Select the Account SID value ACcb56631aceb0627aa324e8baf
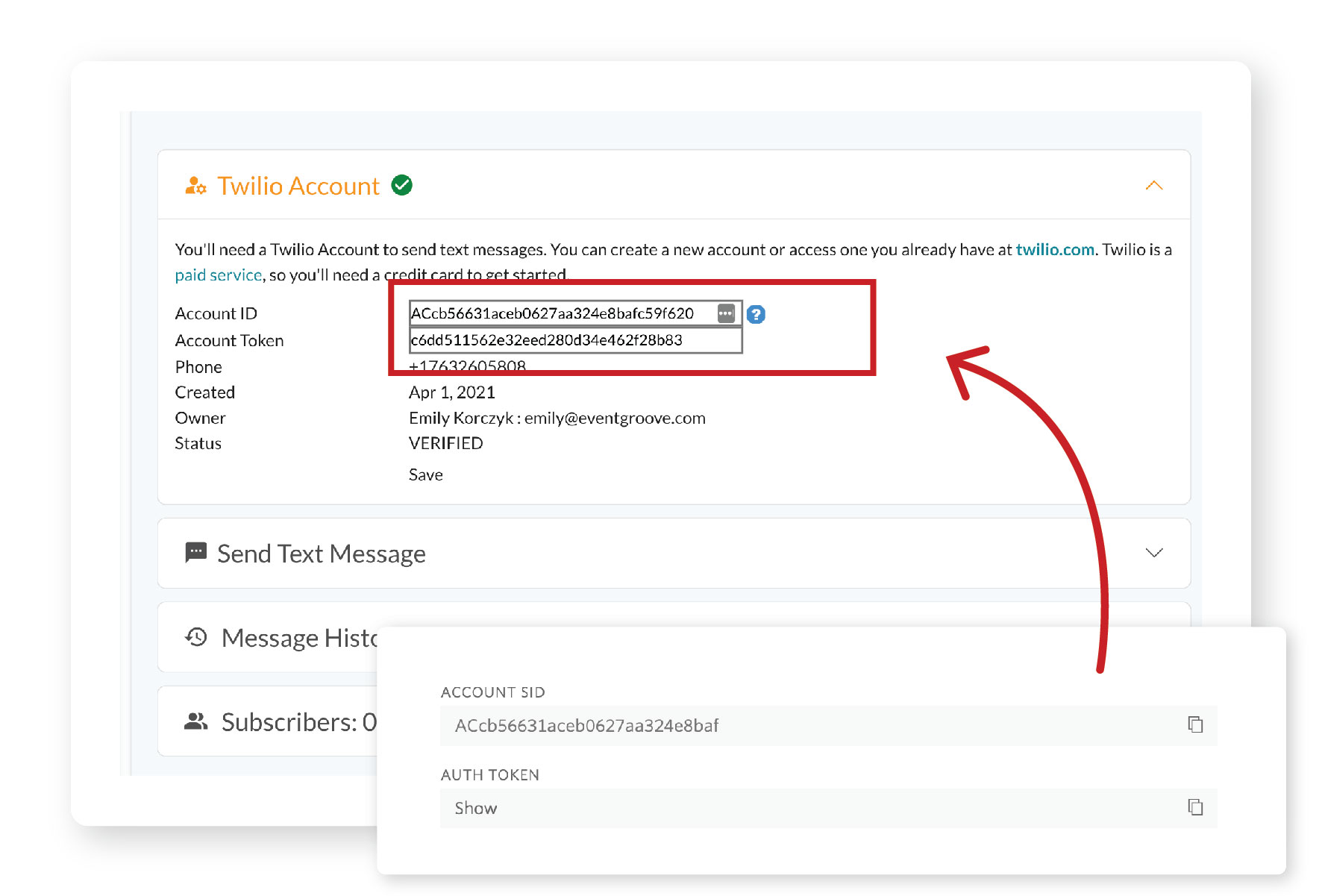Viewport: 1322px width, 896px height. coord(587,725)
